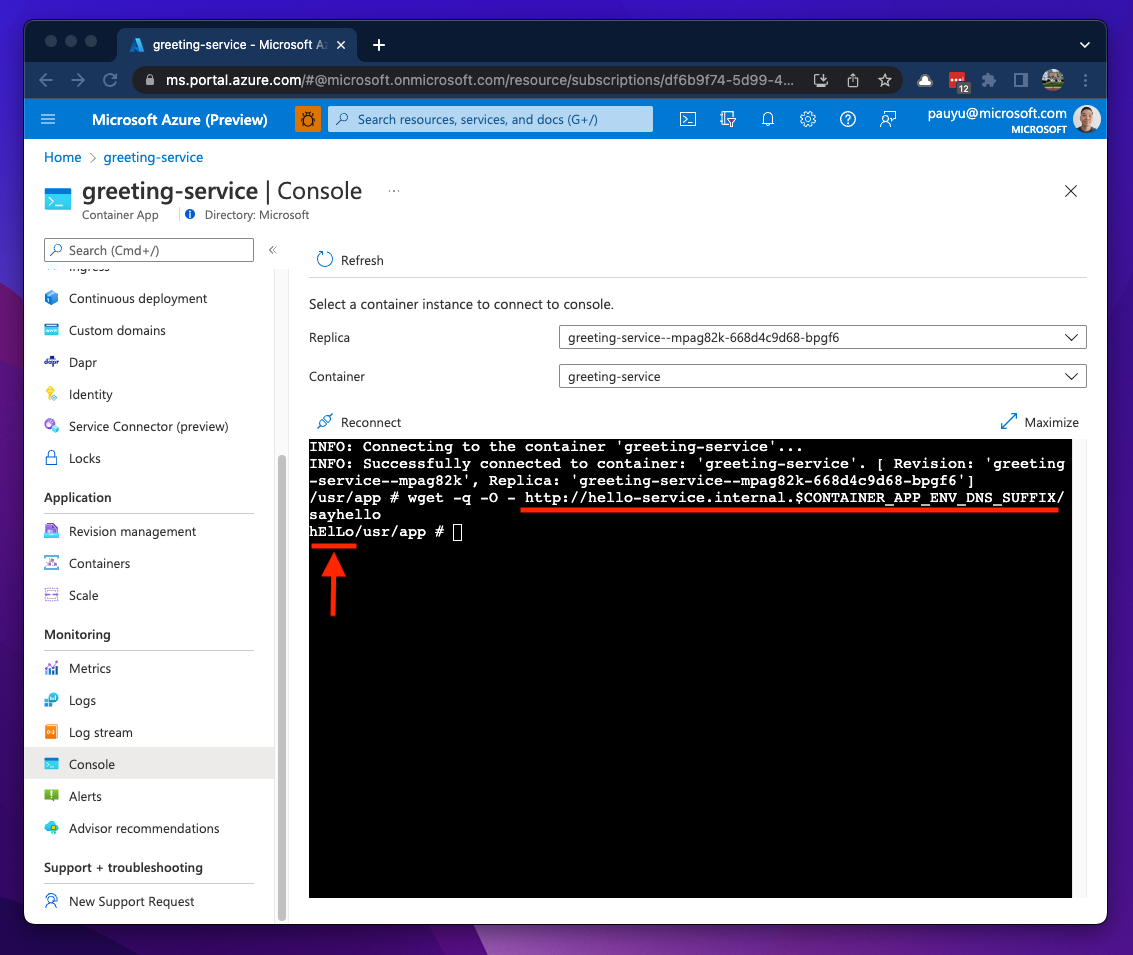Click the Home breadcrumb link

62,157
